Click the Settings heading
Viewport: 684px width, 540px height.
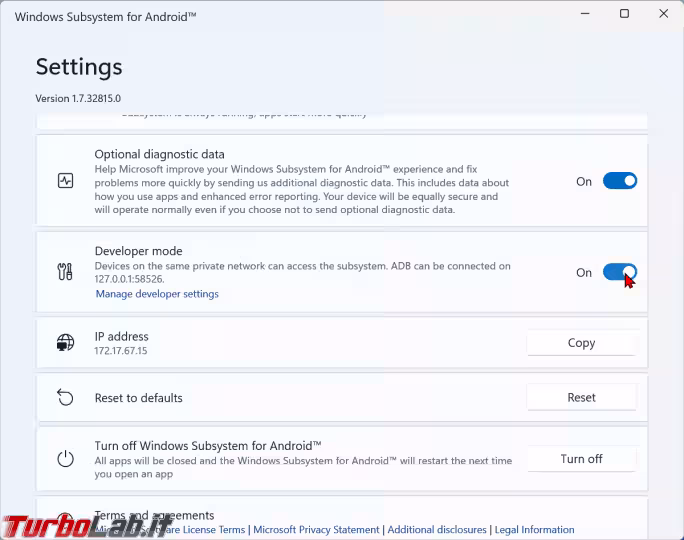tap(79, 67)
